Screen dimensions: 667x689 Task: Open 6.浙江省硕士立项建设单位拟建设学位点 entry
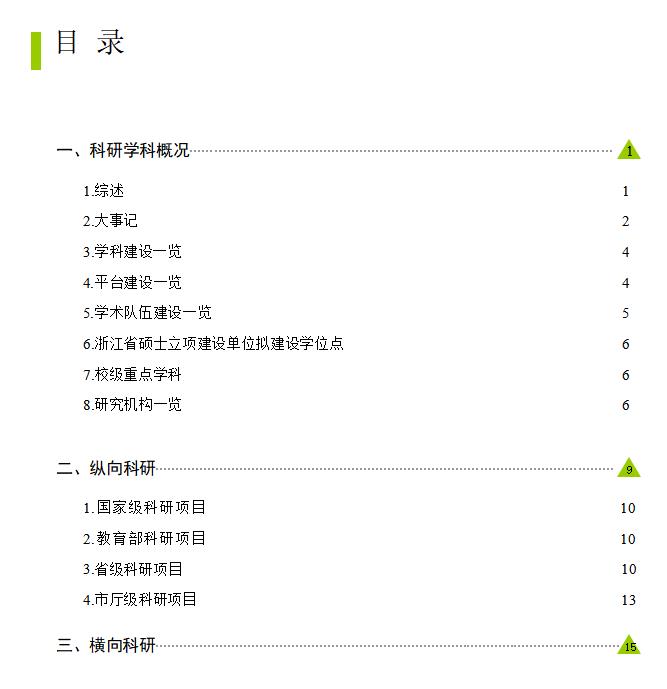[x=213, y=344]
